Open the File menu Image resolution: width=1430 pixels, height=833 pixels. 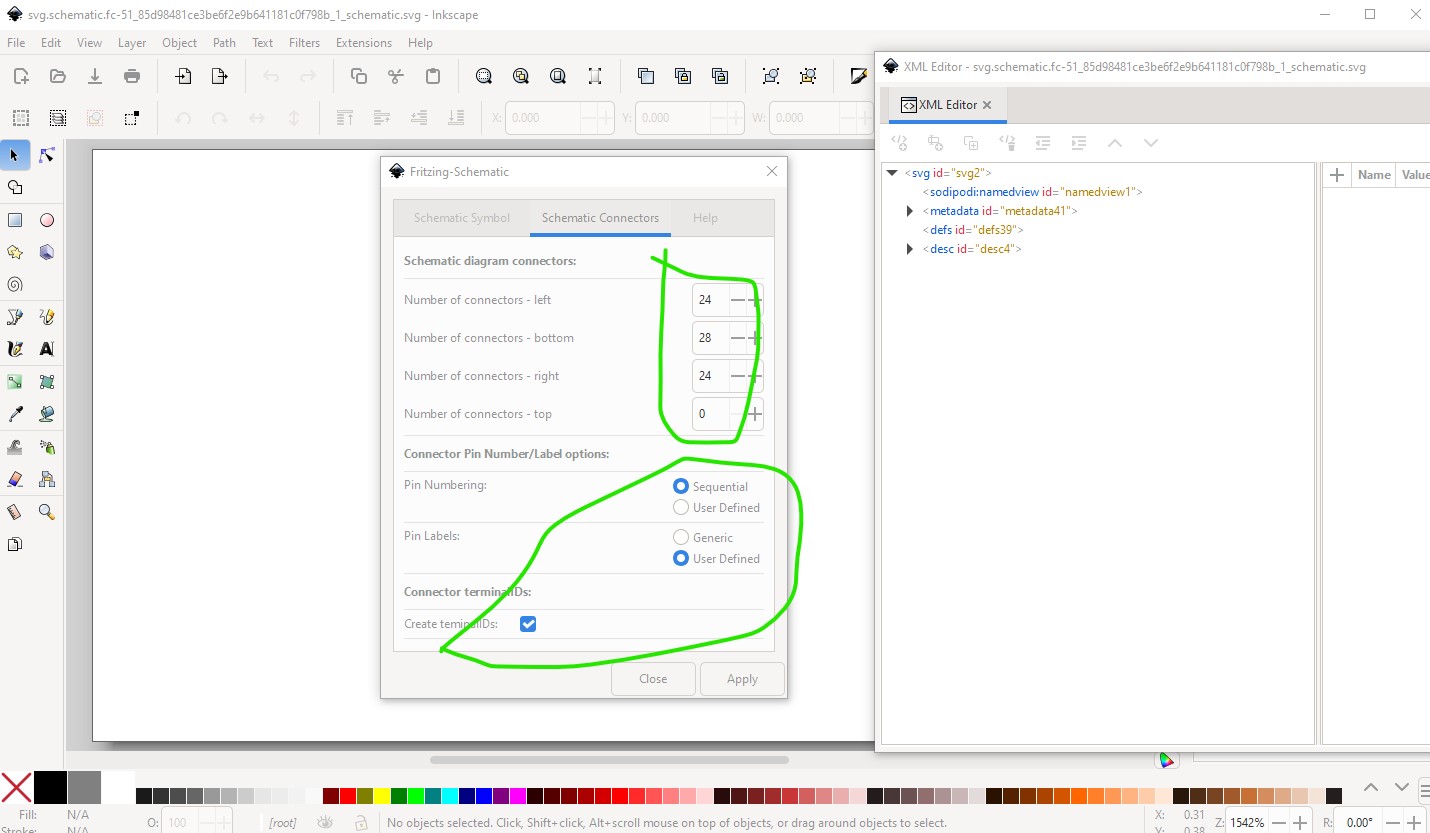pos(16,43)
